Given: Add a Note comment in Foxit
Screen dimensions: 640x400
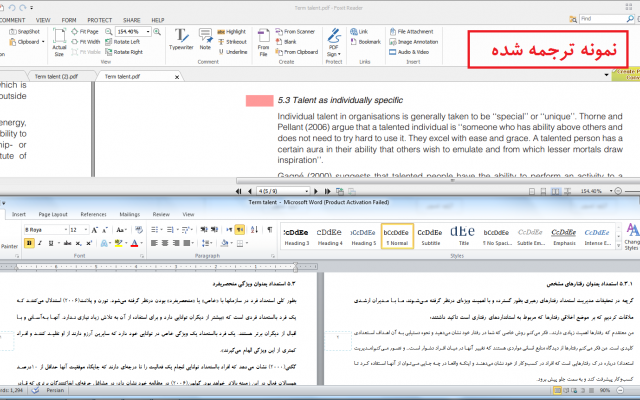Looking at the screenshot, I should pyautogui.click(x=205, y=40).
